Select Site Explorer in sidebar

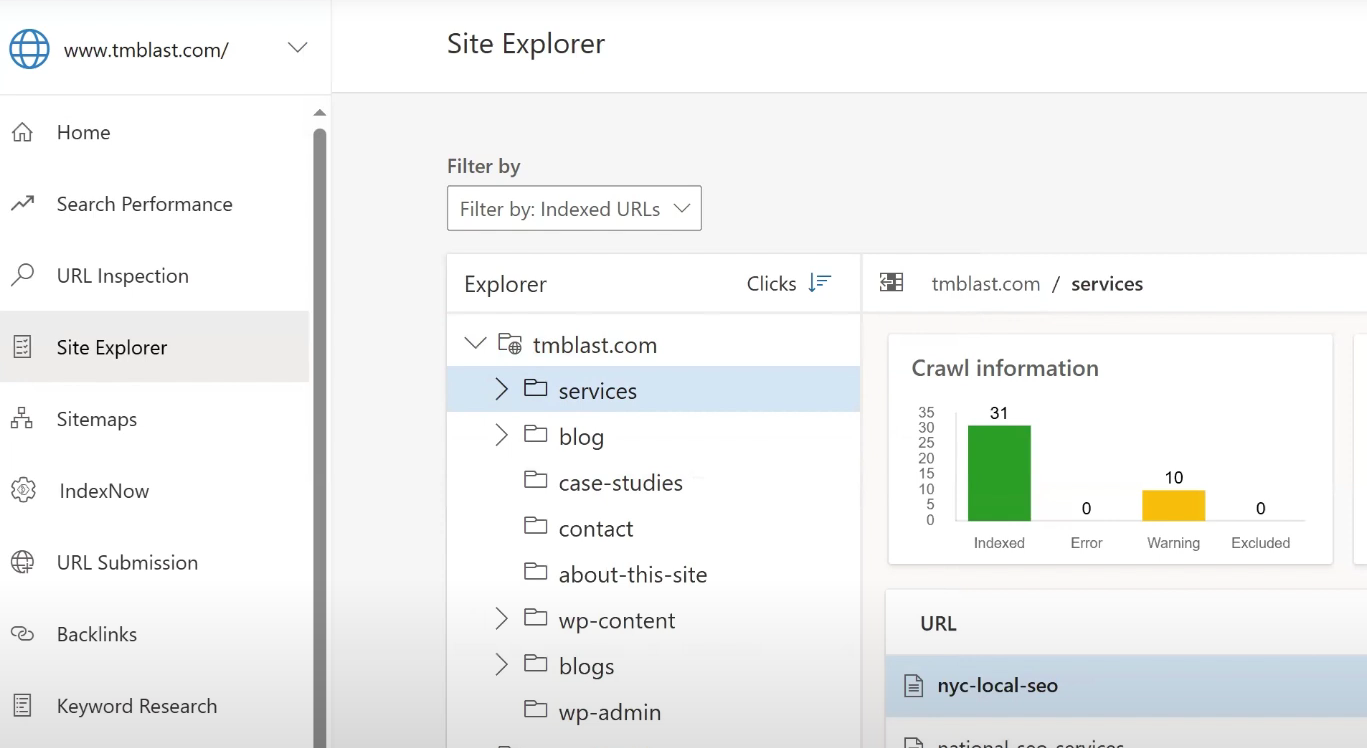(x=155, y=347)
